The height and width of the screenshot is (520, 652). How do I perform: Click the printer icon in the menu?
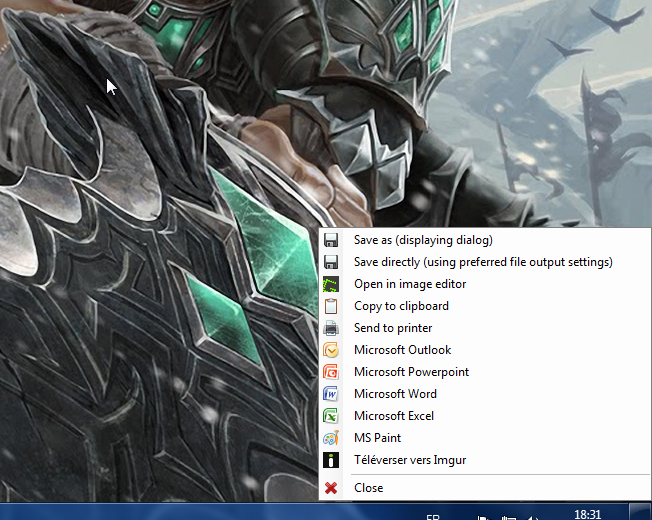click(x=331, y=328)
